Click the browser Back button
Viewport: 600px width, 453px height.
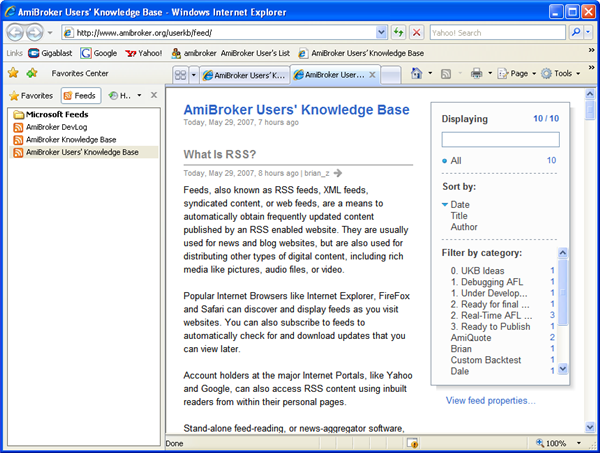click(18, 32)
